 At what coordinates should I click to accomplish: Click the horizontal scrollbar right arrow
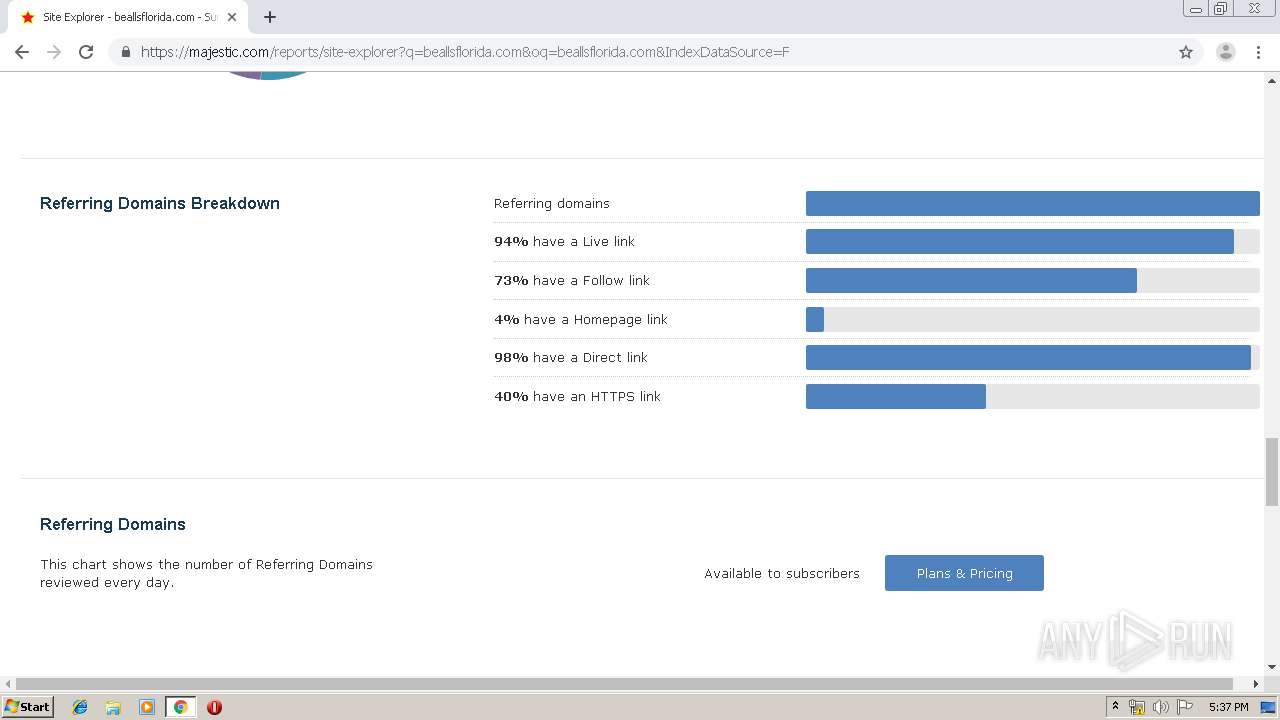click(1256, 684)
